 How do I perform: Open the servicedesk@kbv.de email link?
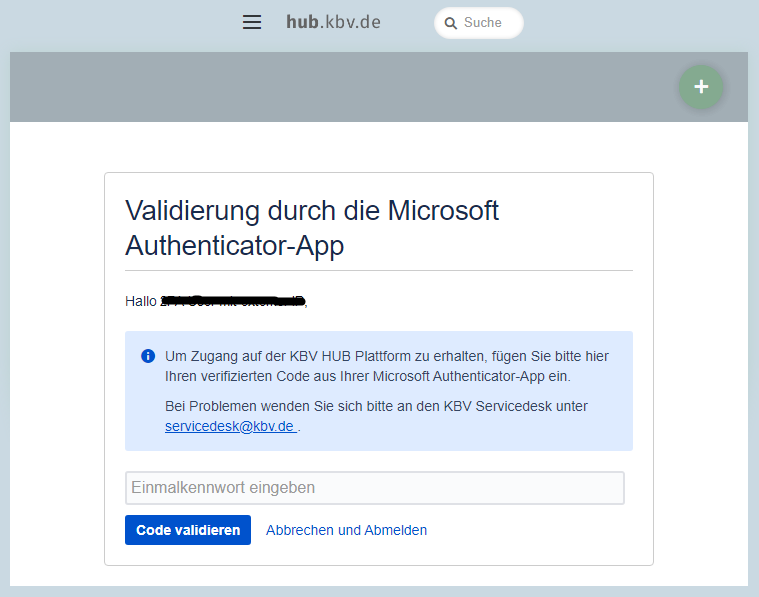(230, 426)
